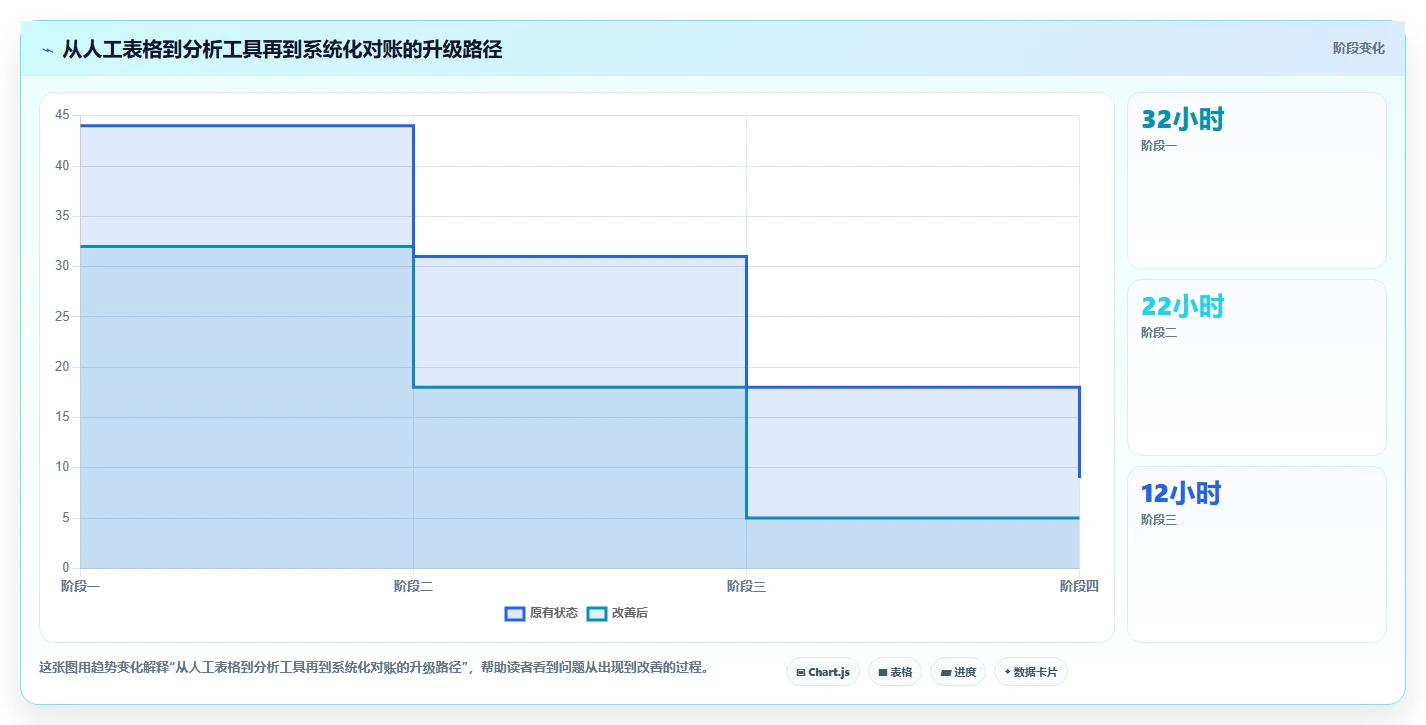Open the 32小时 stat card

[1257, 180]
